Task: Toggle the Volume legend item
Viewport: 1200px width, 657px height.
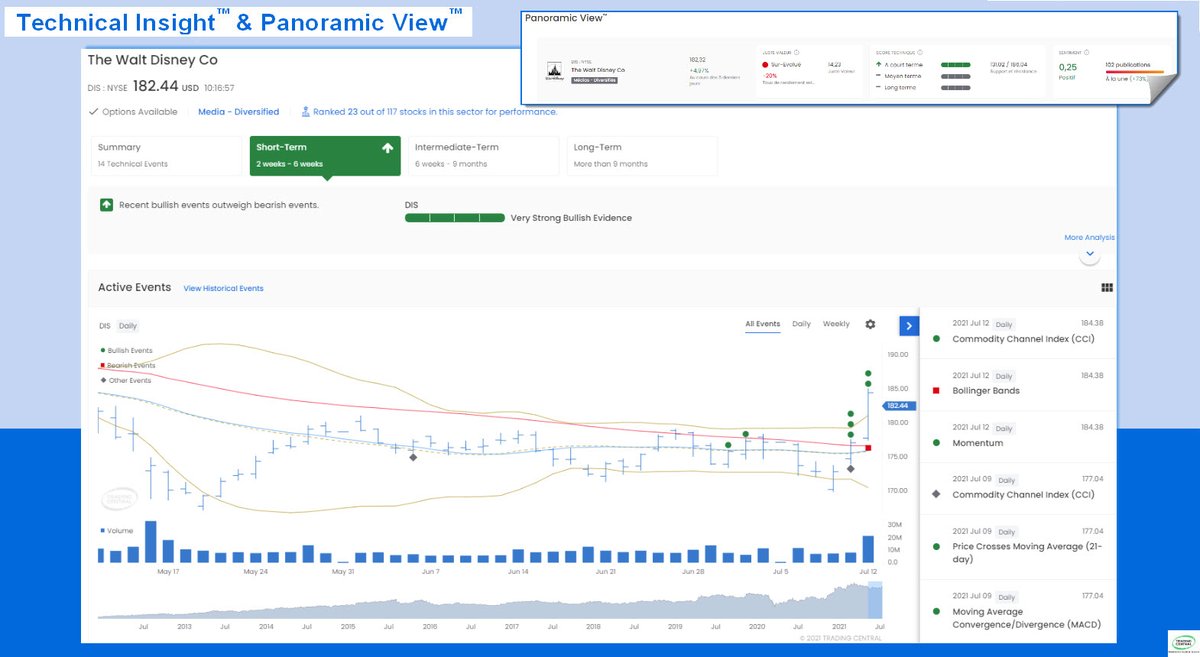Action: pyautogui.click(x=116, y=531)
